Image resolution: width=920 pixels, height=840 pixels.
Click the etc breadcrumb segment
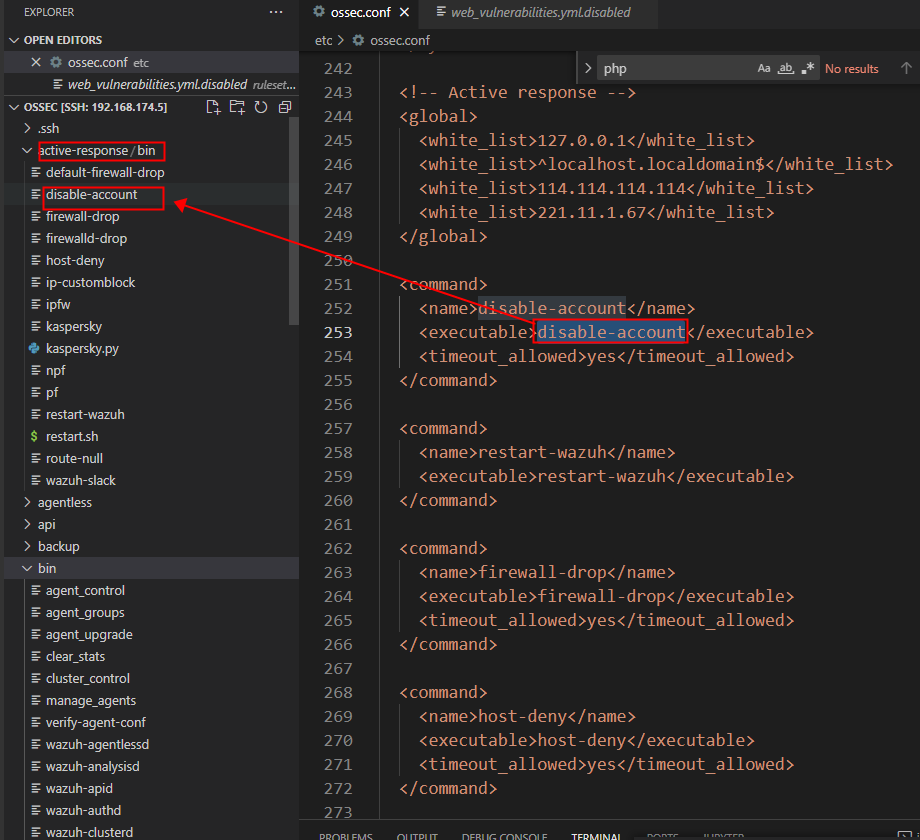pos(323,40)
